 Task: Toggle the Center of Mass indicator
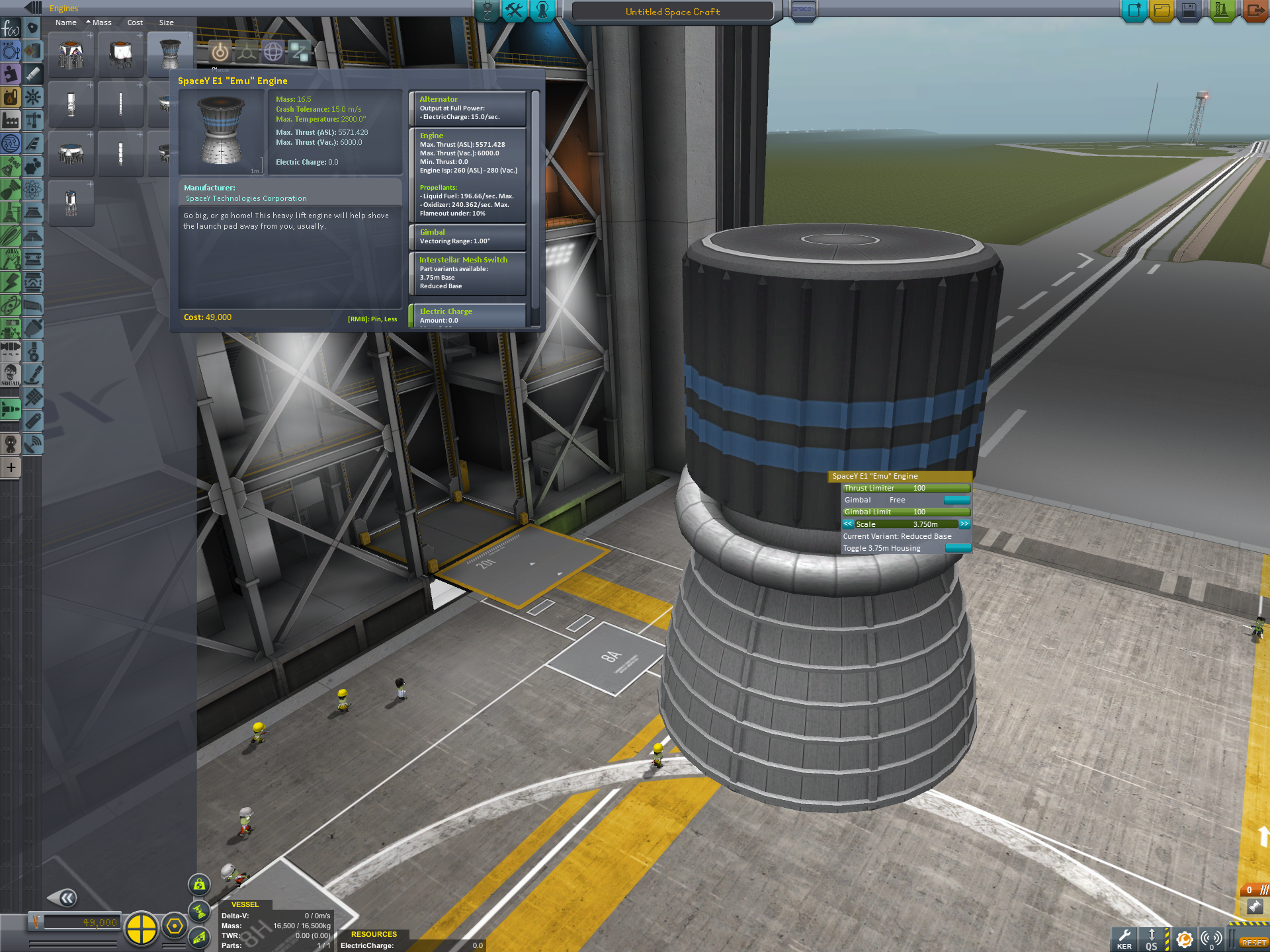coord(199,885)
